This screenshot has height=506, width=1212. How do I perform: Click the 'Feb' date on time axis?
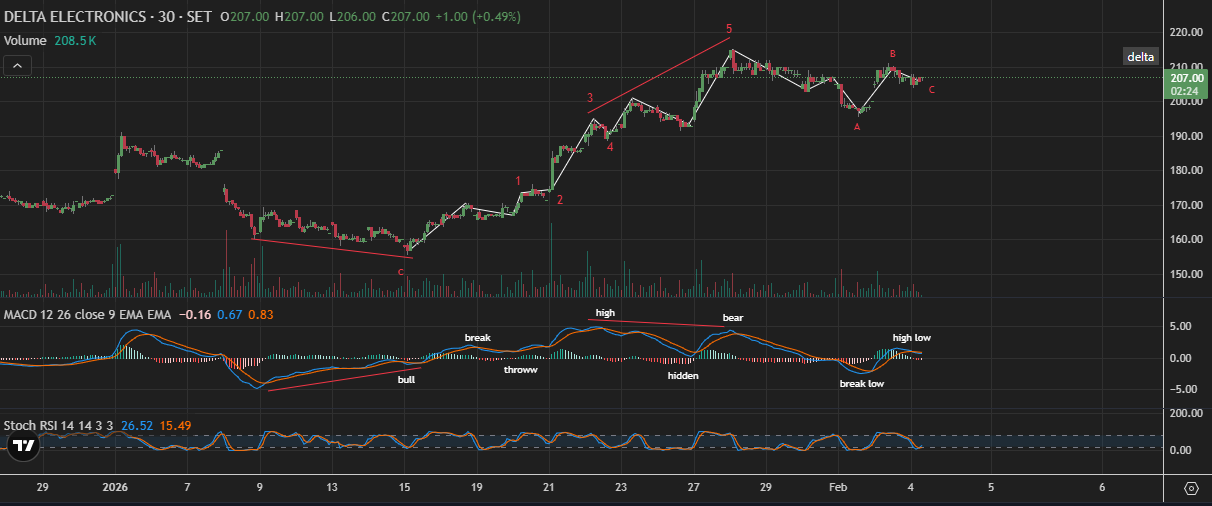tap(838, 487)
